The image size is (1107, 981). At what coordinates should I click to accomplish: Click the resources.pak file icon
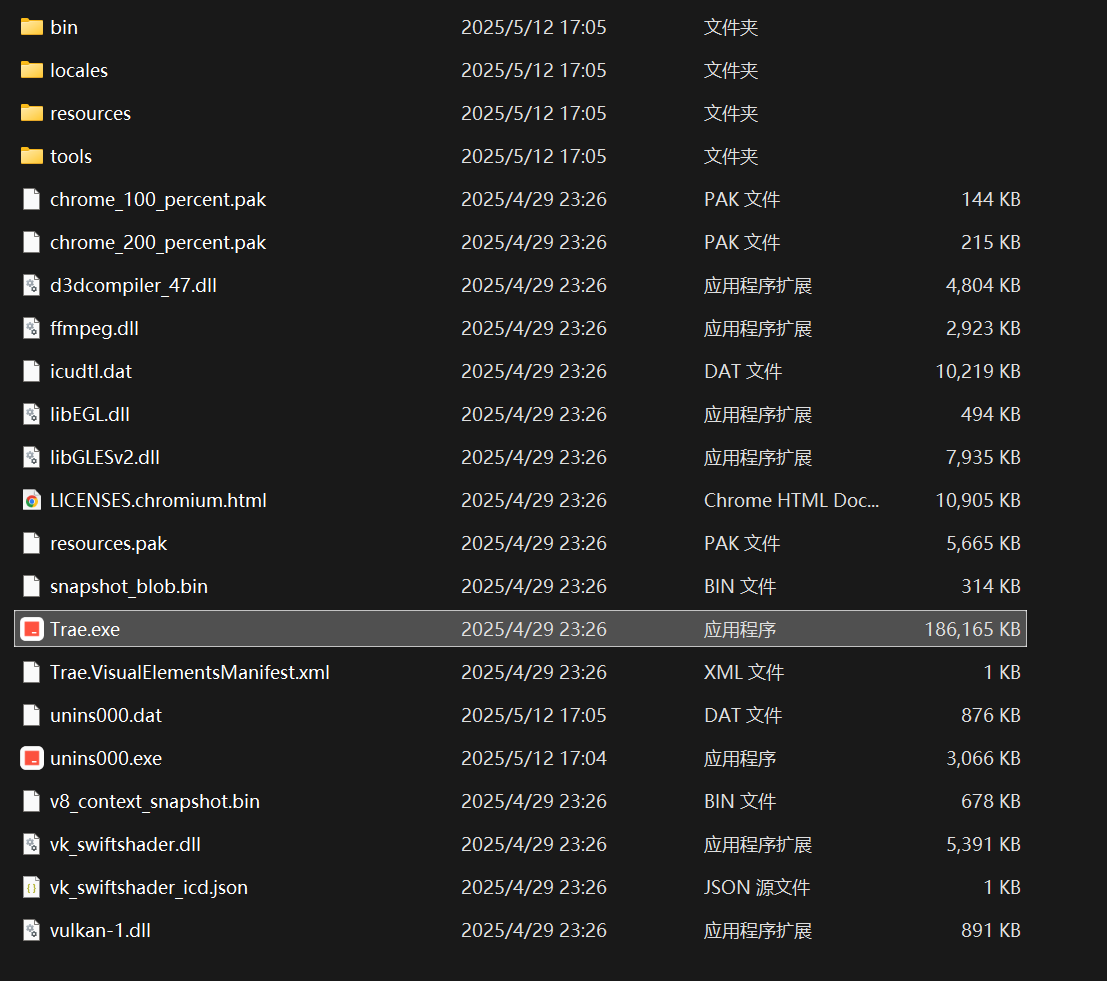(32, 543)
